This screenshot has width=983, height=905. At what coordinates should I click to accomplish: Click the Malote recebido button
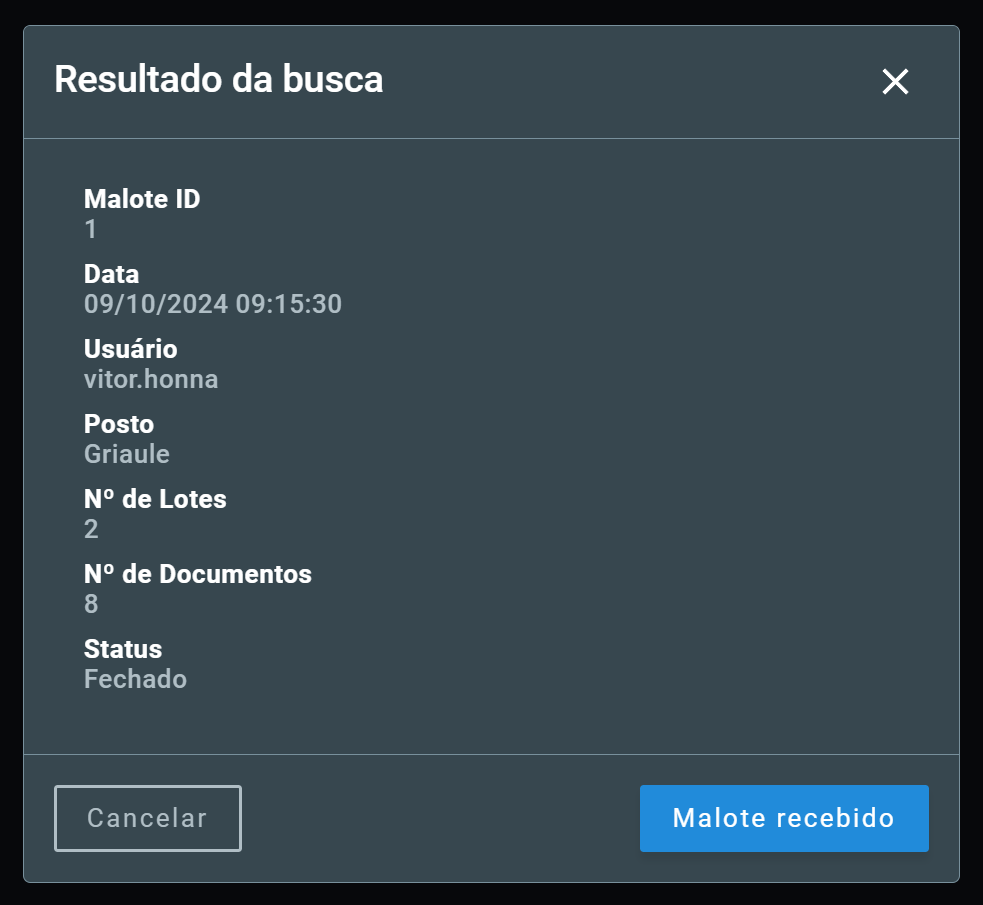(784, 818)
